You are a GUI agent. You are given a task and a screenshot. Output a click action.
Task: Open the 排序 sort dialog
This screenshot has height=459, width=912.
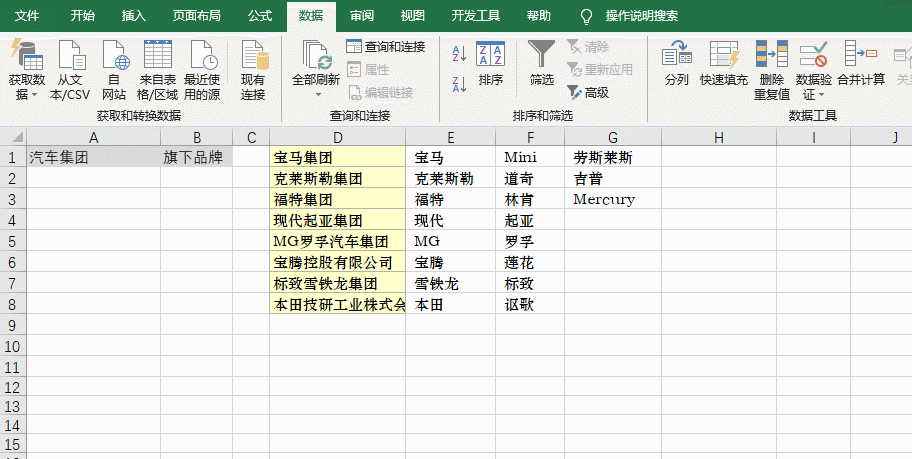tap(490, 63)
